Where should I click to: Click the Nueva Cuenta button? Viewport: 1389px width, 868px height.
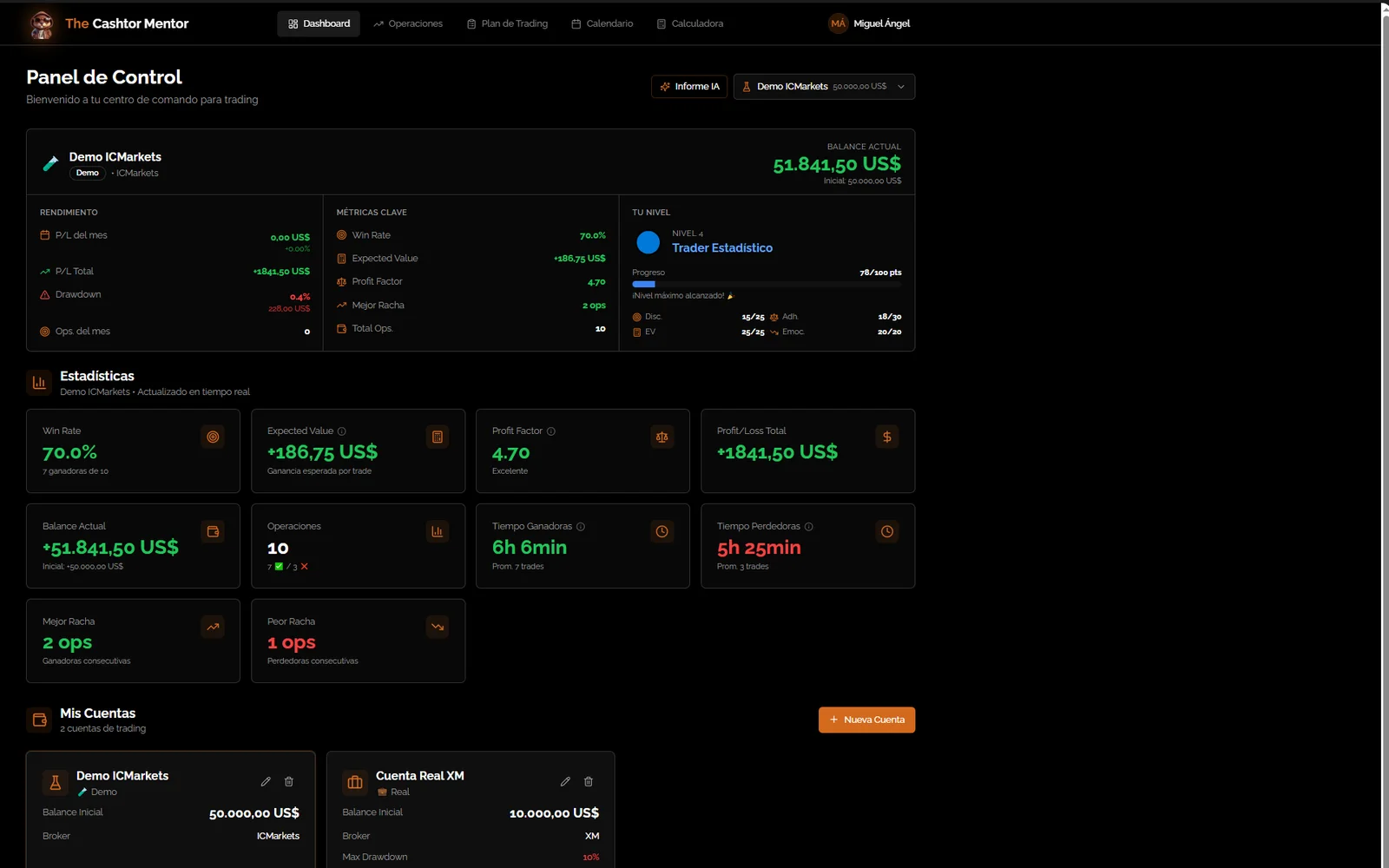pos(866,720)
